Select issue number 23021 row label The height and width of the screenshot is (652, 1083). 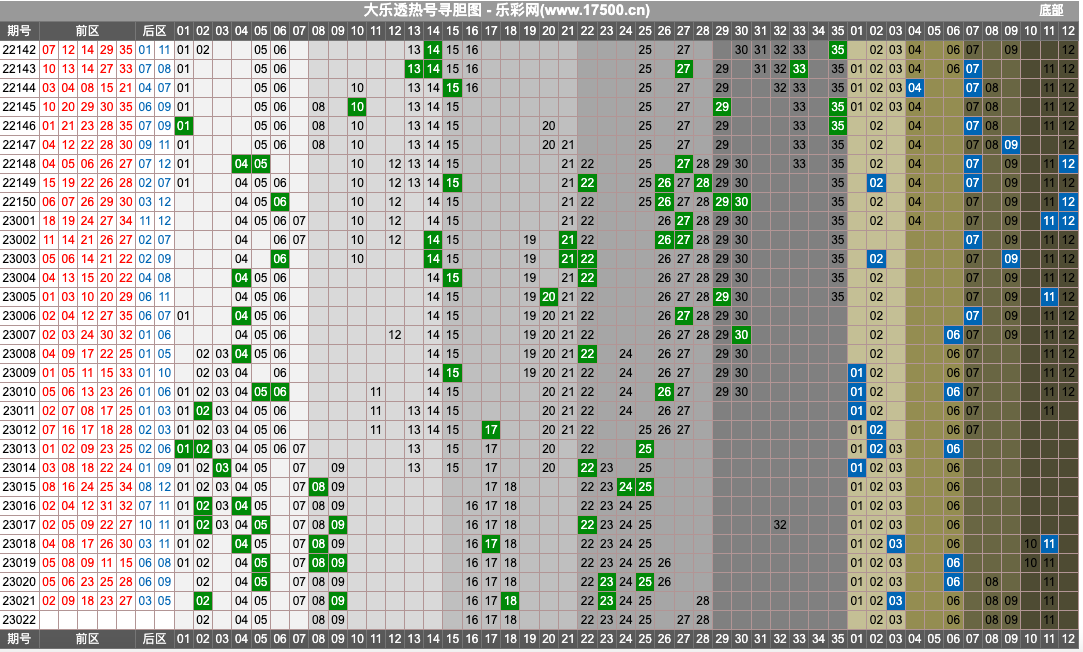pos(19,601)
